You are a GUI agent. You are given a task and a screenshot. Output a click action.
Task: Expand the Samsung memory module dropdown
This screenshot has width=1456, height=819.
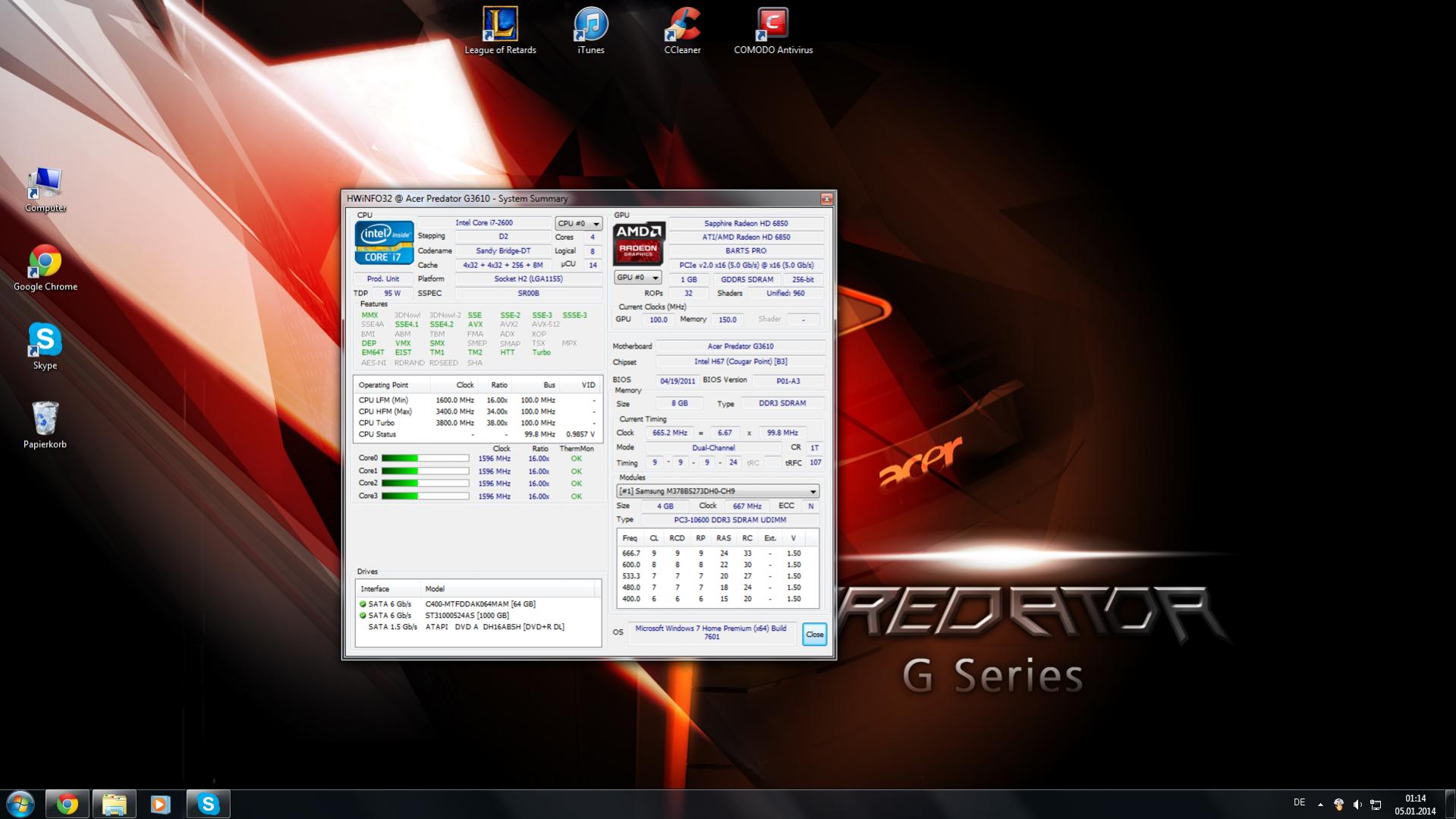click(x=718, y=491)
